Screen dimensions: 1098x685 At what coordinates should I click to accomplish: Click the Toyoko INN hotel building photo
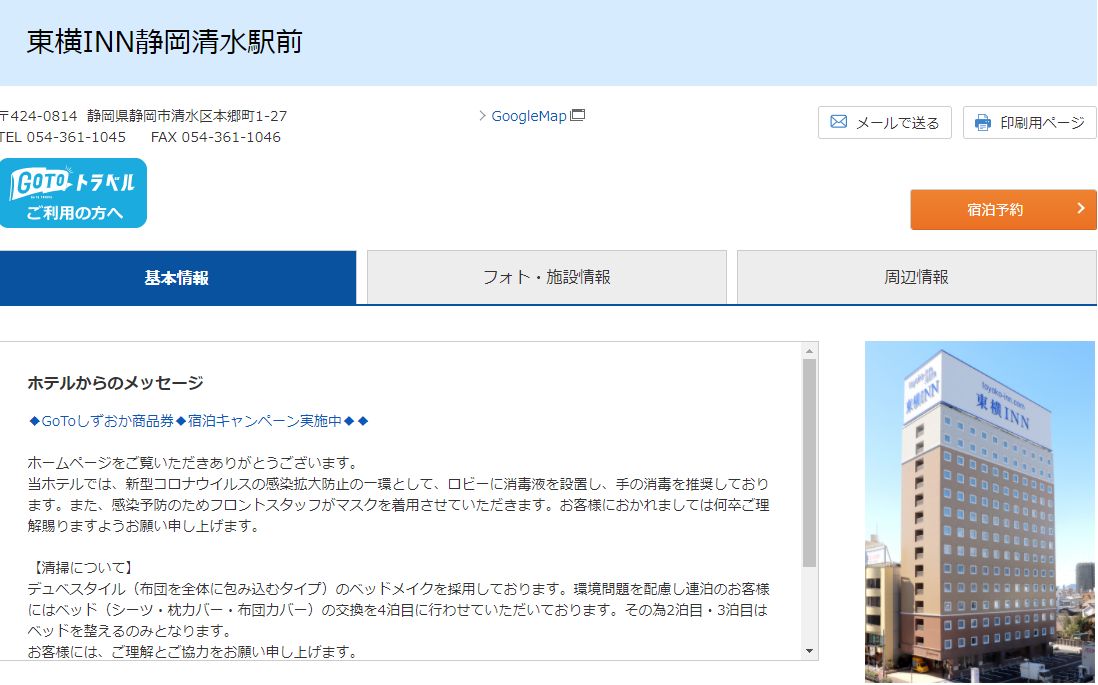[980, 512]
